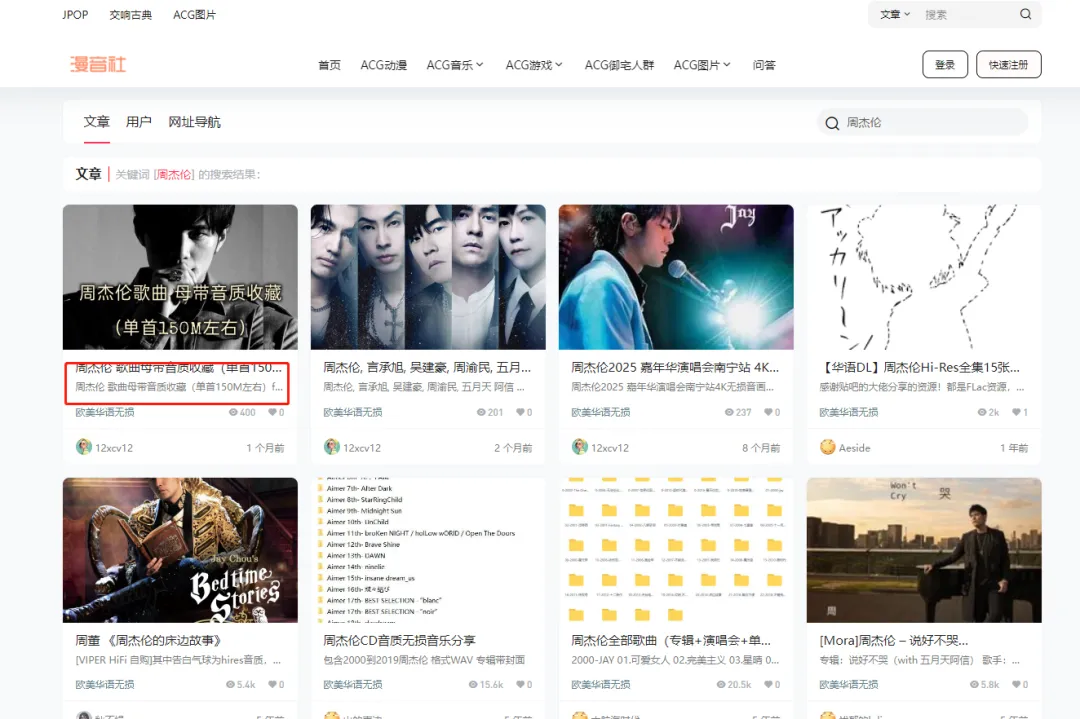The height and width of the screenshot is (719, 1080).
Task: Click 欧美华语无损 category under 周杰伦全部歌曲 post
Action: (x=601, y=685)
